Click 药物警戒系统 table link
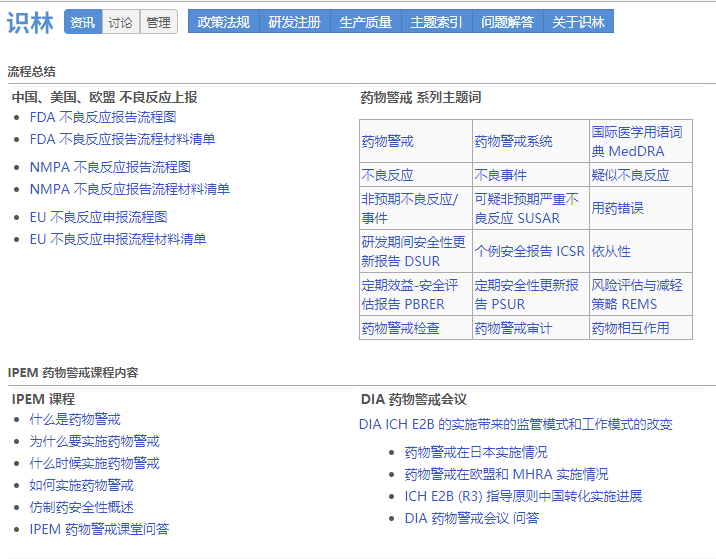 point(513,142)
